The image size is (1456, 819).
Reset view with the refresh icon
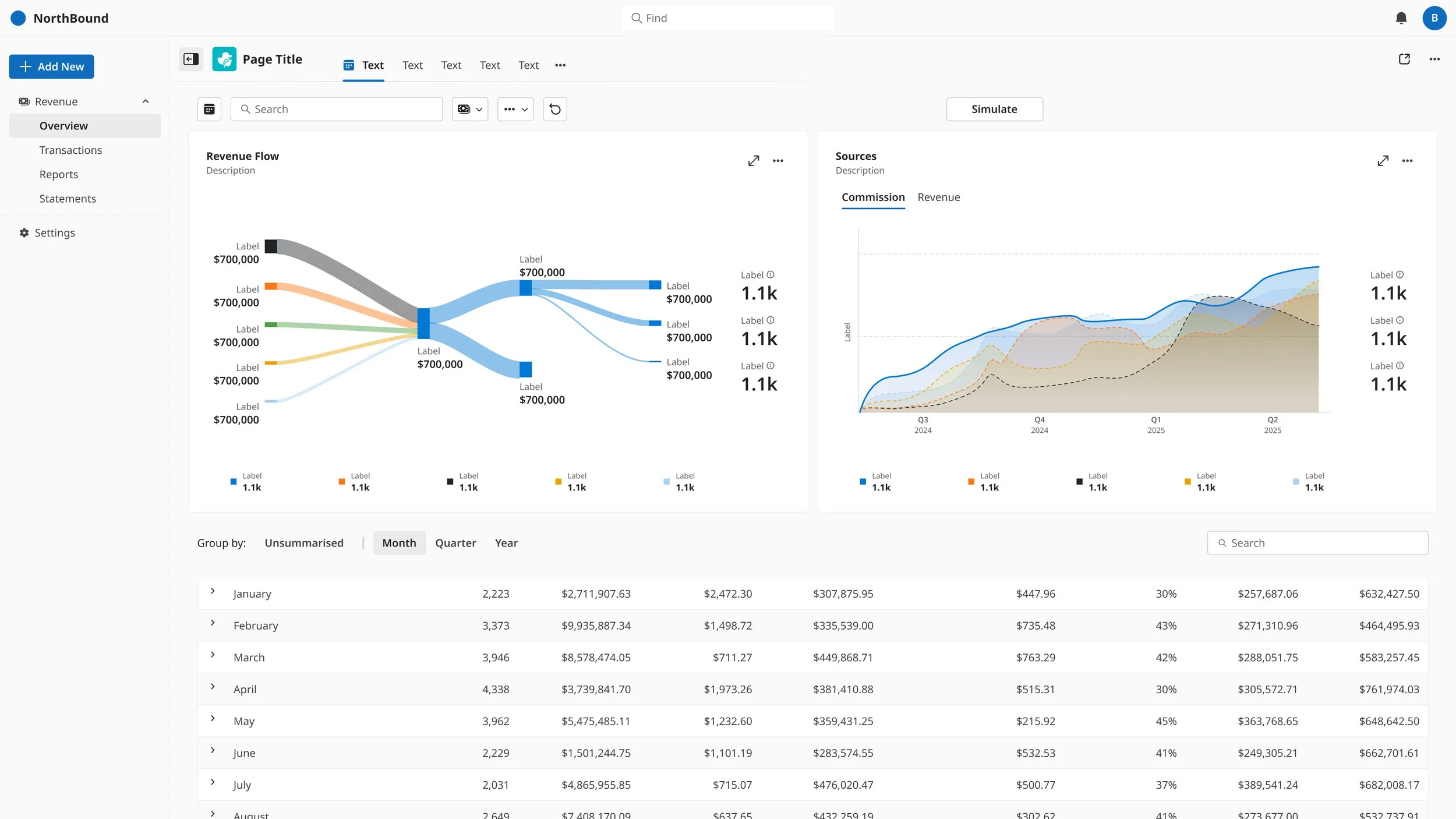click(x=555, y=109)
